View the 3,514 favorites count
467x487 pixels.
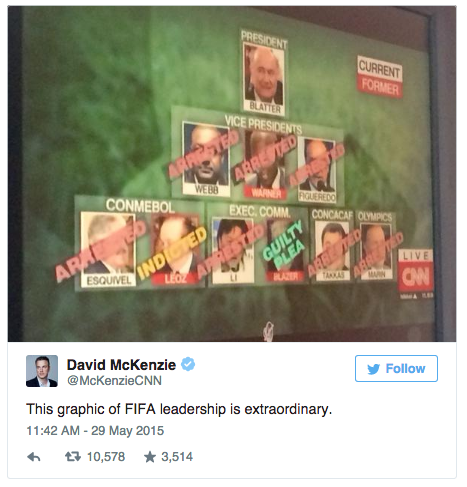tap(177, 457)
